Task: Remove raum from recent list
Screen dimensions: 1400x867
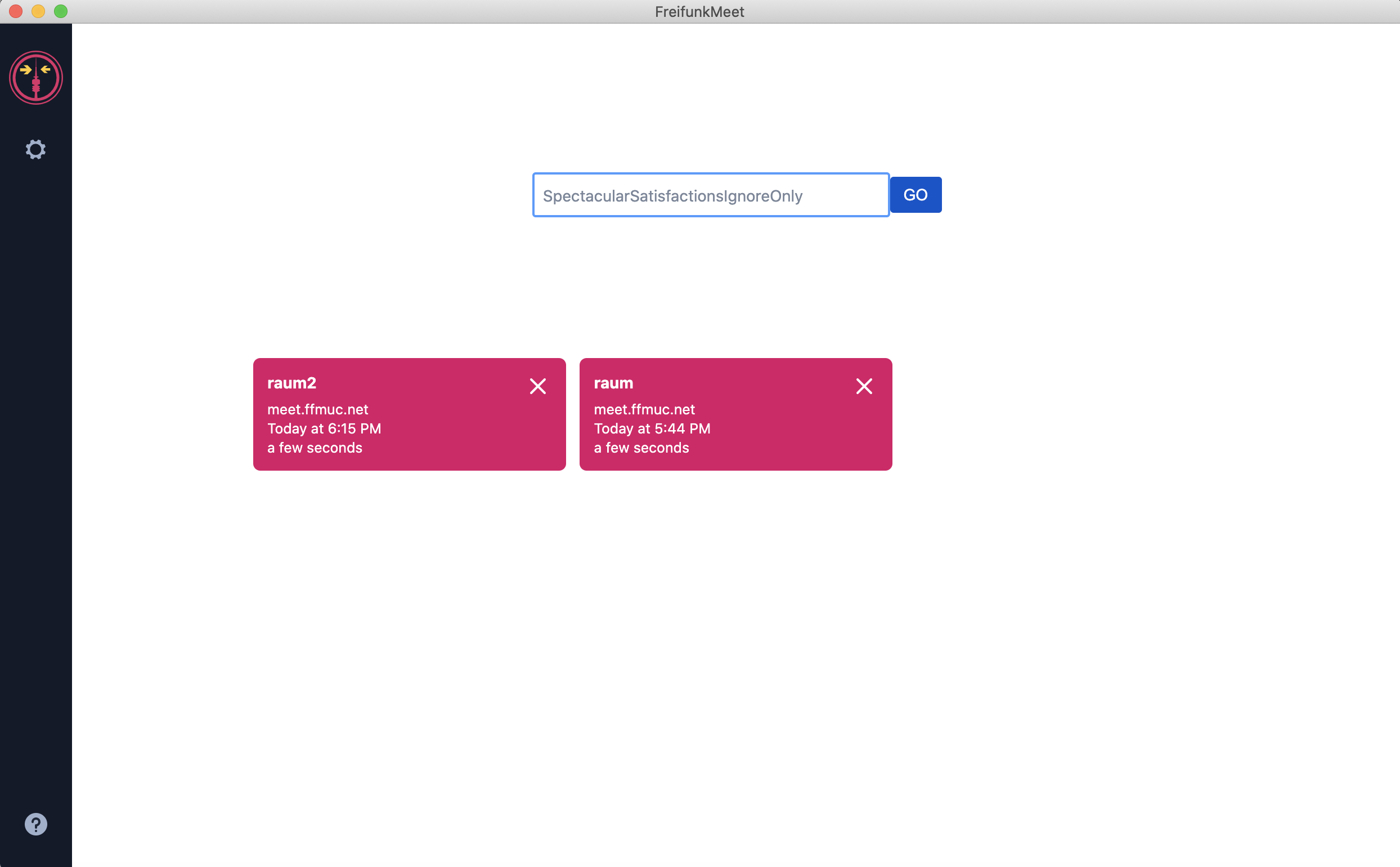Action: coord(864,386)
